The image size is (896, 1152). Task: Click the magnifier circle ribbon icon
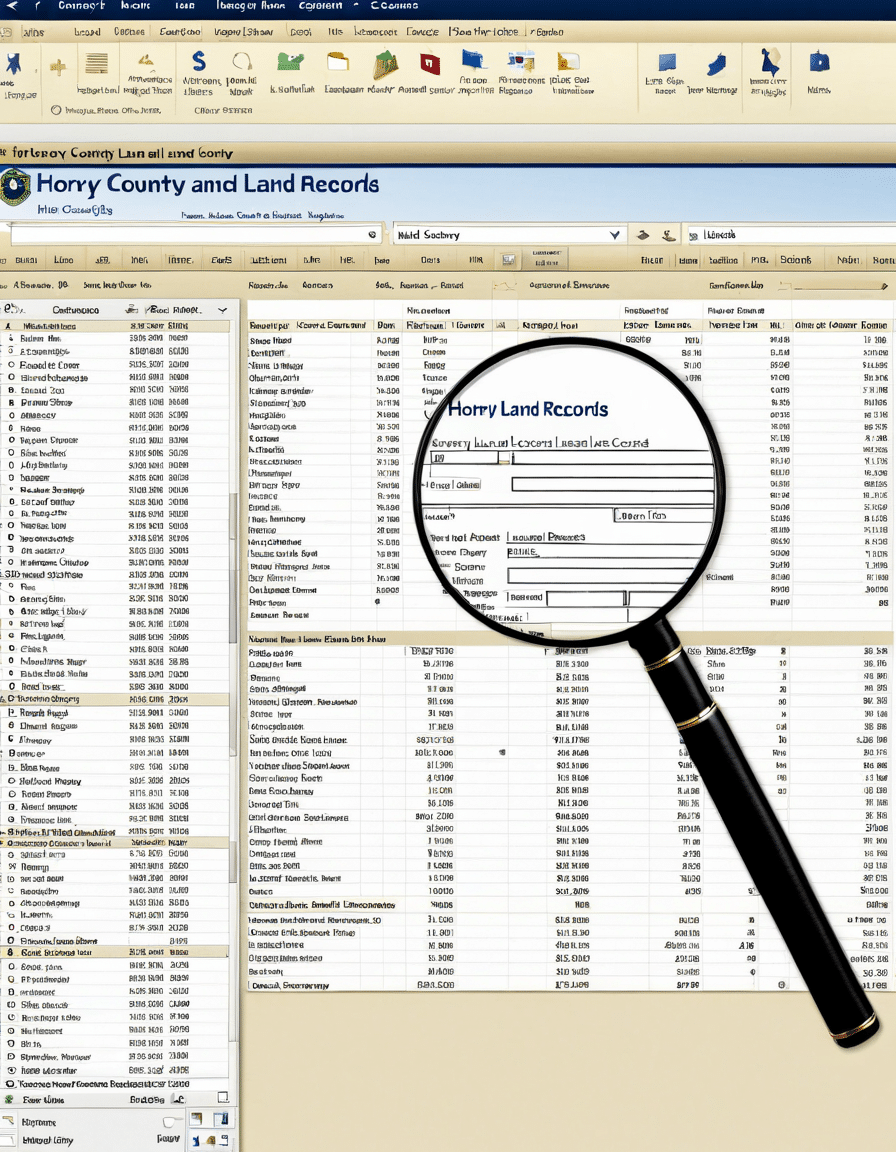point(242,62)
